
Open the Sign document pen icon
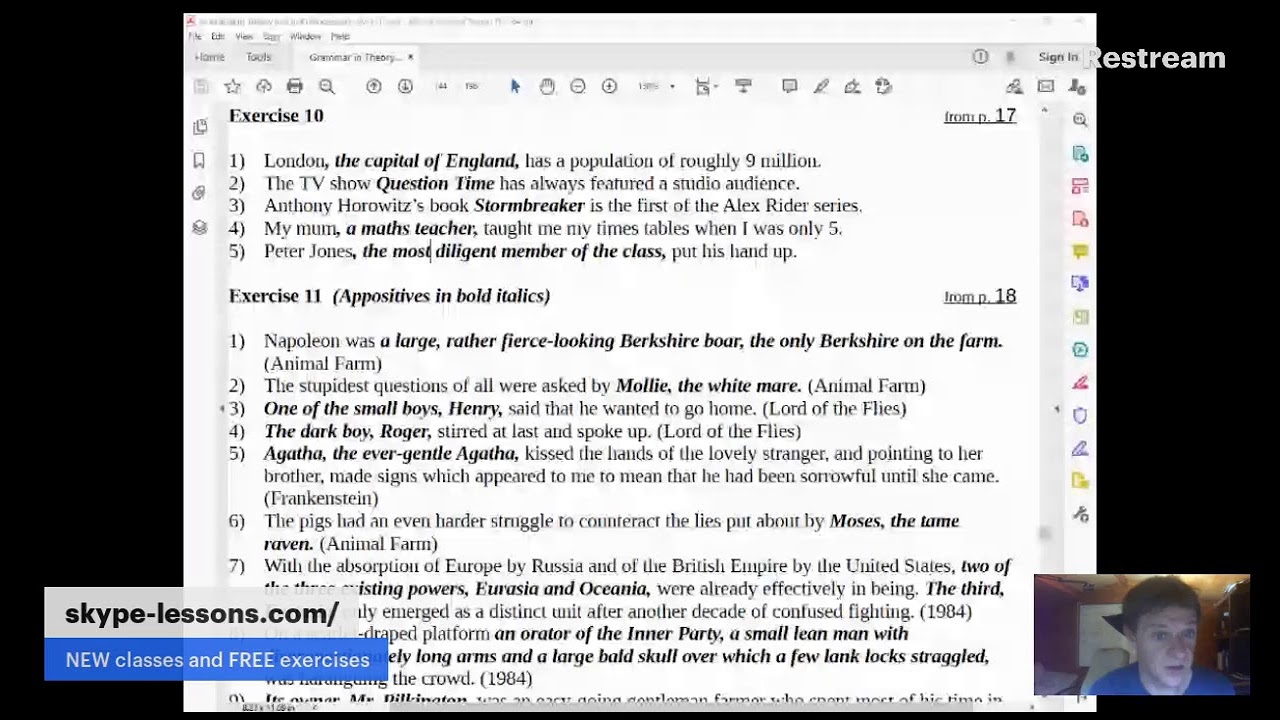[x=852, y=87]
